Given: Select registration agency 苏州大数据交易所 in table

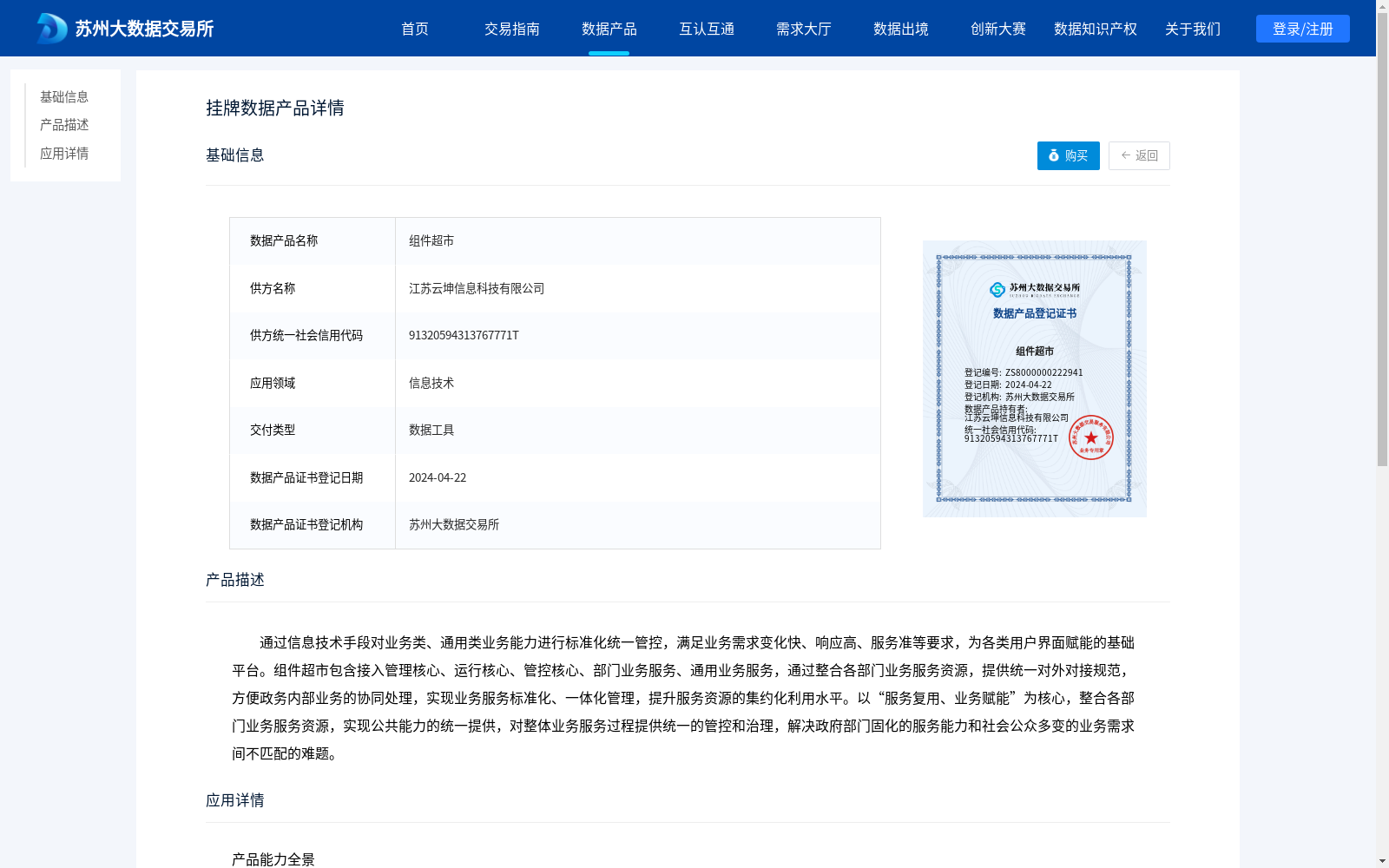Looking at the screenshot, I should [x=454, y=524].
